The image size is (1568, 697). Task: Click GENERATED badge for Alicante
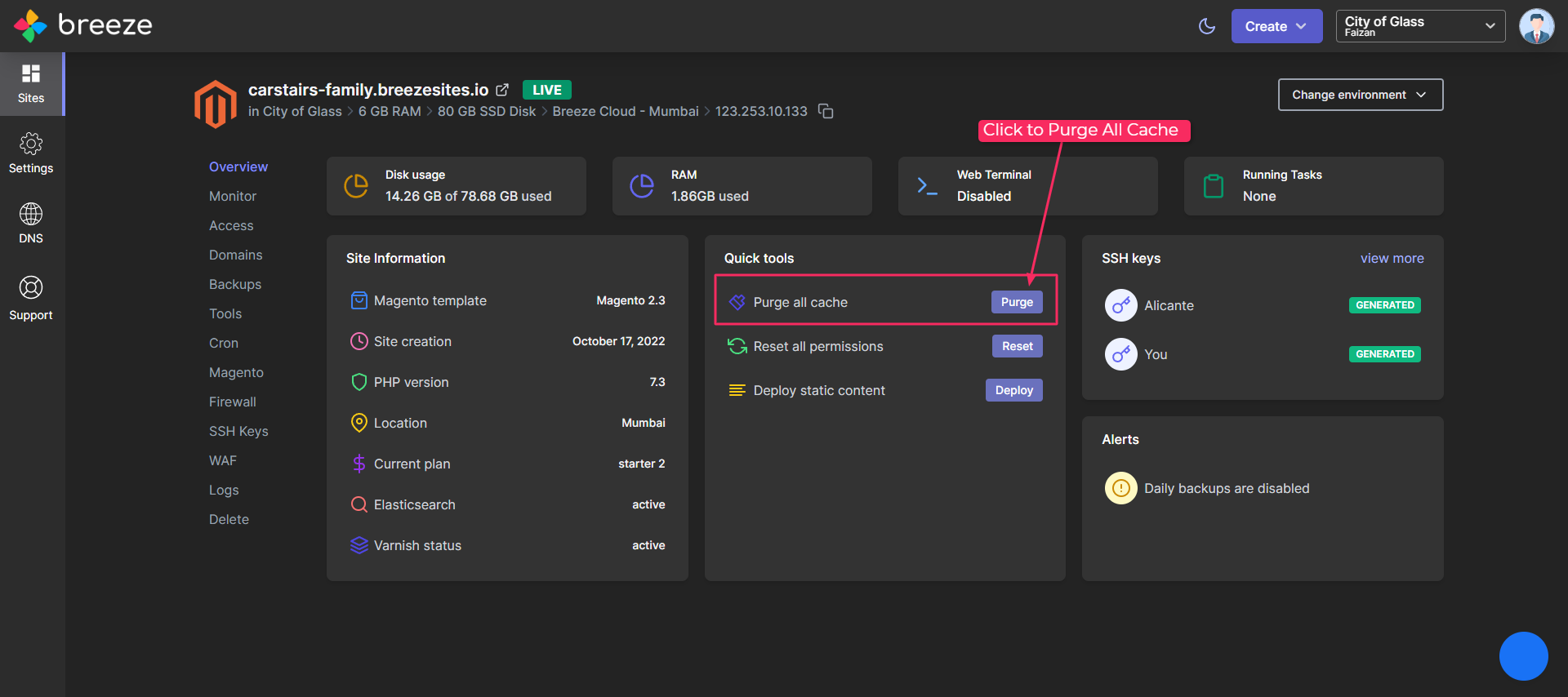[1384, 305]
